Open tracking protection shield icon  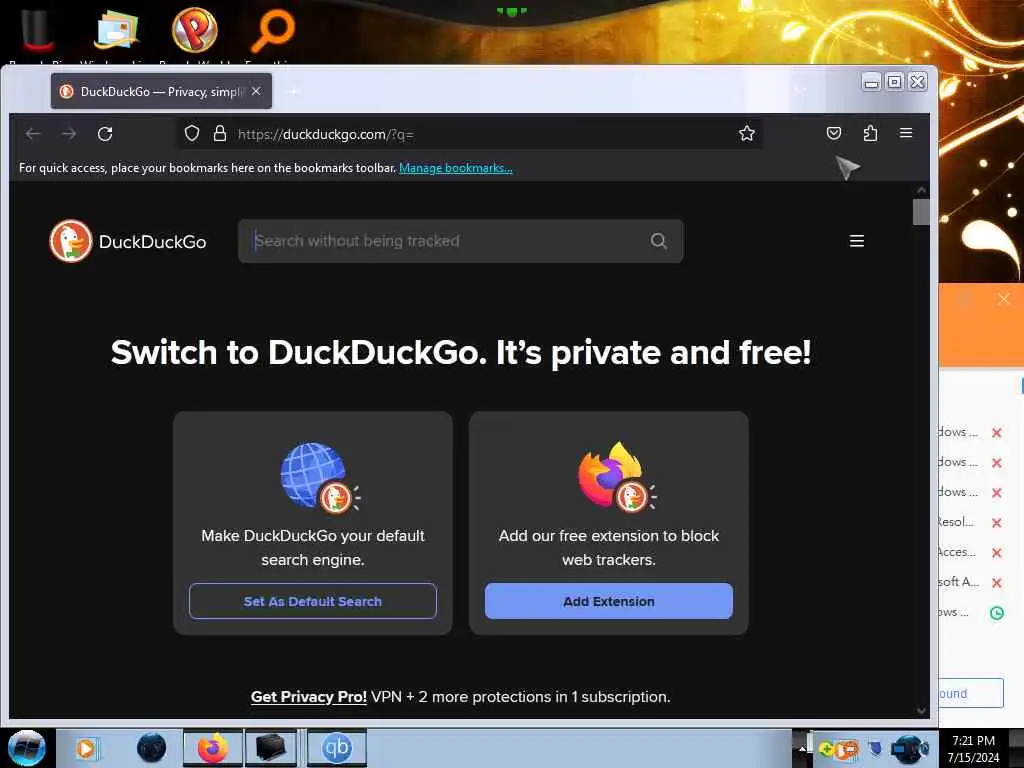[x=191, y=133]
